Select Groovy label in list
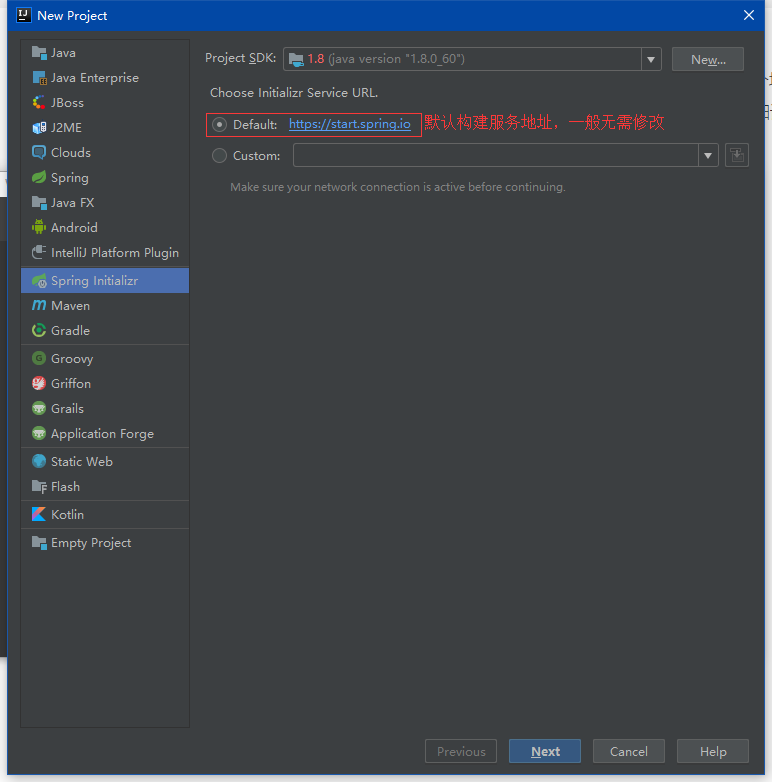Image resolution: width=772 pixels, height=782 pixels. click(72, 359)
